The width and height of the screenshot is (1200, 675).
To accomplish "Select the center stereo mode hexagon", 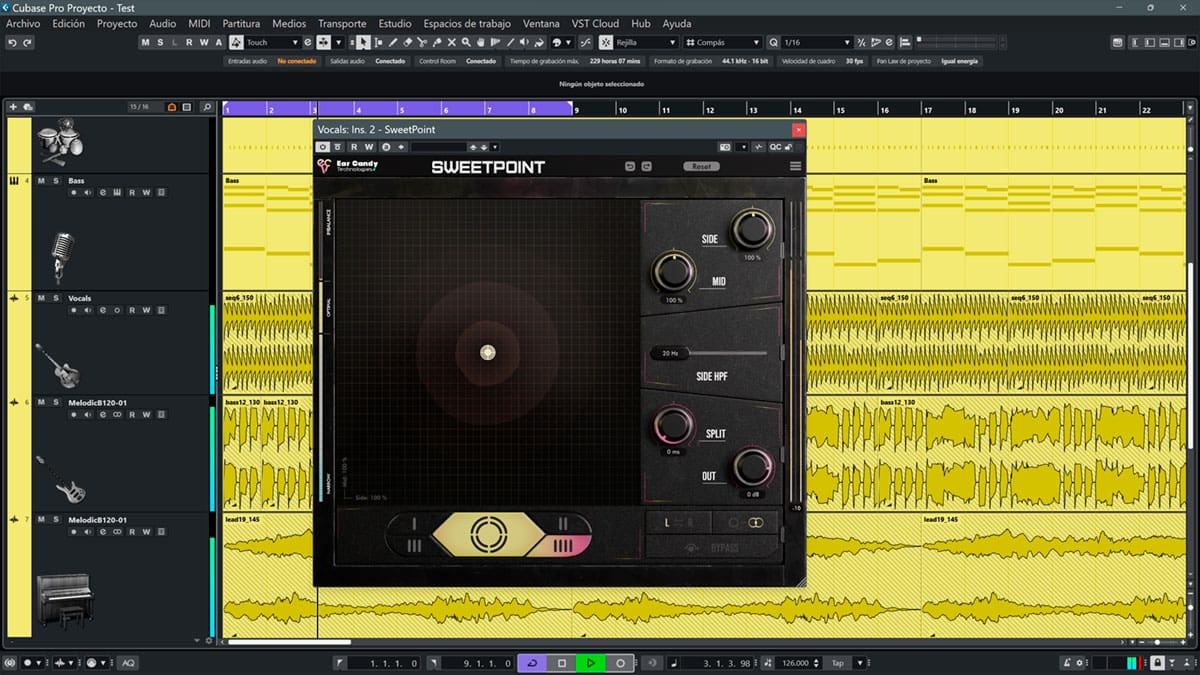I will (x=487, y=535).
